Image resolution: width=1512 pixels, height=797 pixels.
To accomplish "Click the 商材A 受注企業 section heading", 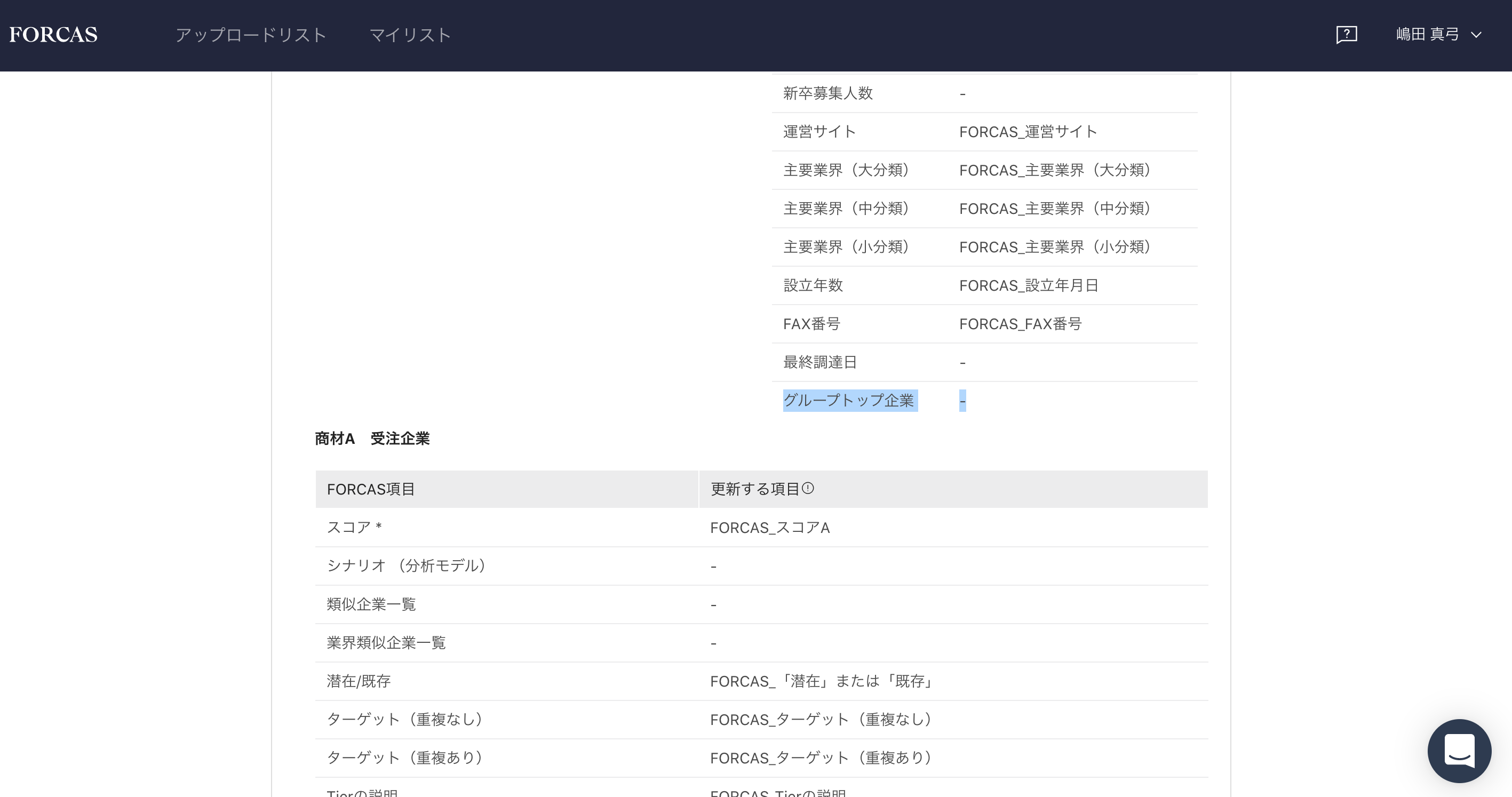I will [373, 439].
